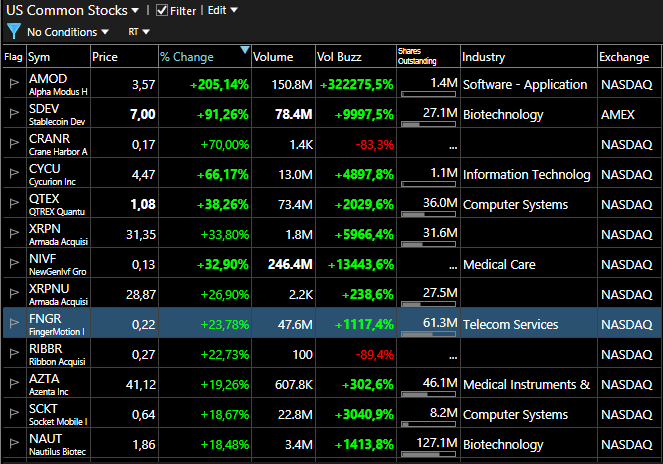Screen dimensions: 663x464
Task: Flag the QTEX row
Action: pyautogui.click(x=14, y=203)
